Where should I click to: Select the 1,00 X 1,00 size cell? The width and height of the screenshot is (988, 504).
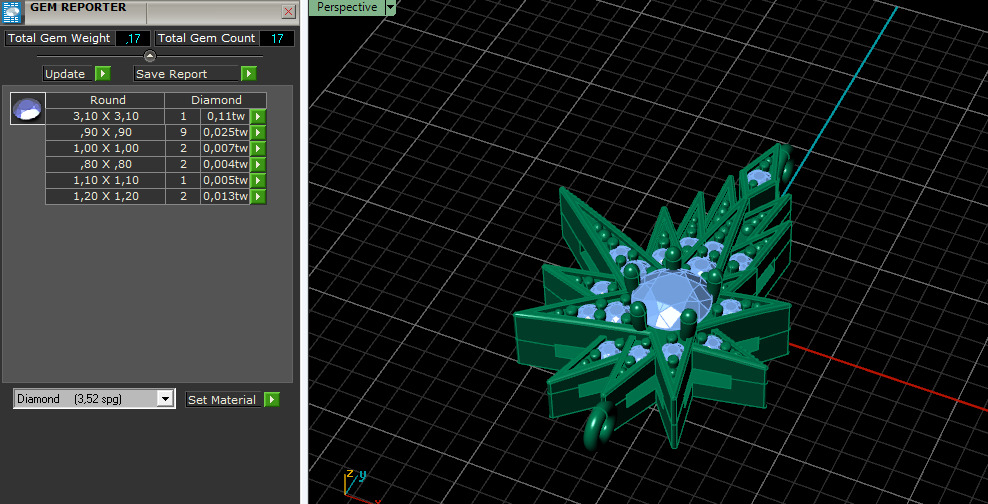click(x=105, y=149)
